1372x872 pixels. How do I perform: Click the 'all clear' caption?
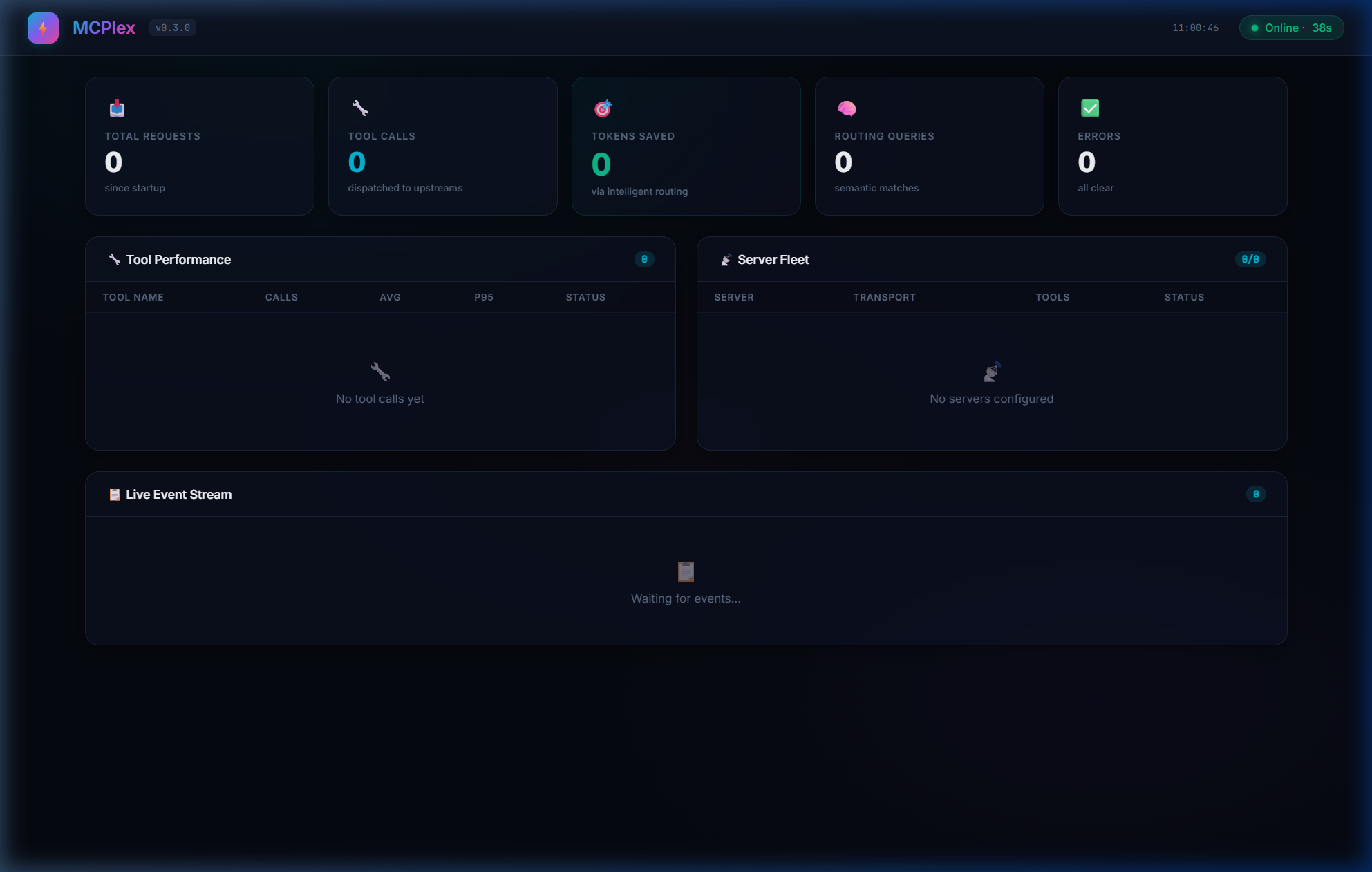point(1096,188)
